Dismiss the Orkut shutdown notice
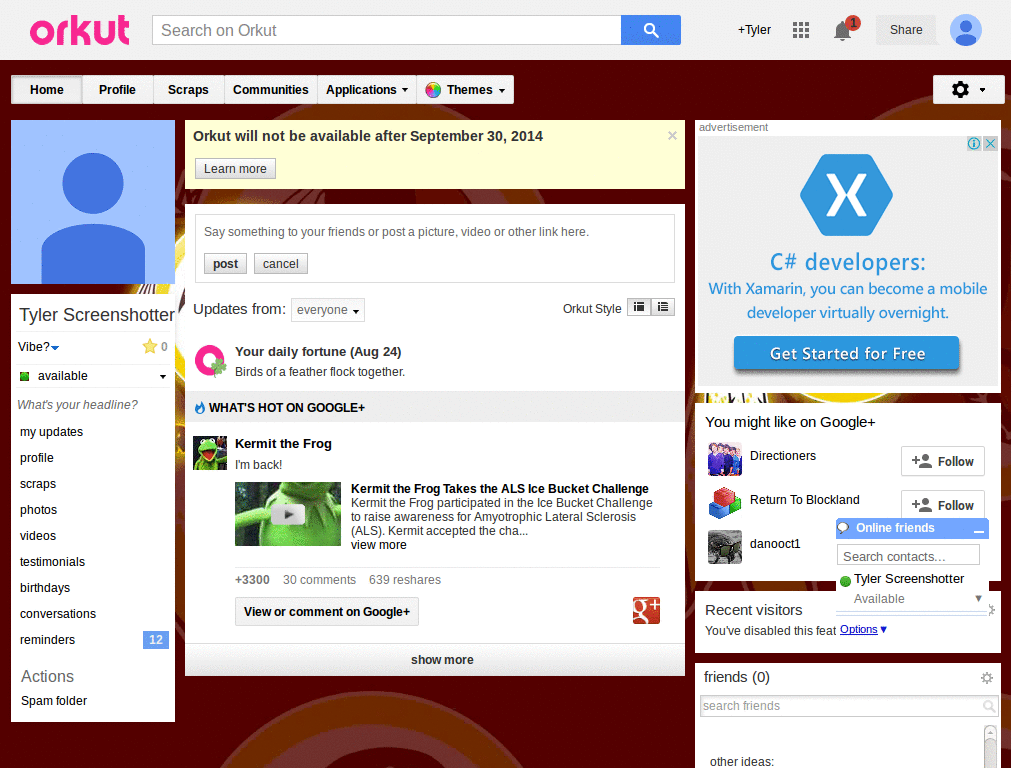 click(x=672, y=136)
